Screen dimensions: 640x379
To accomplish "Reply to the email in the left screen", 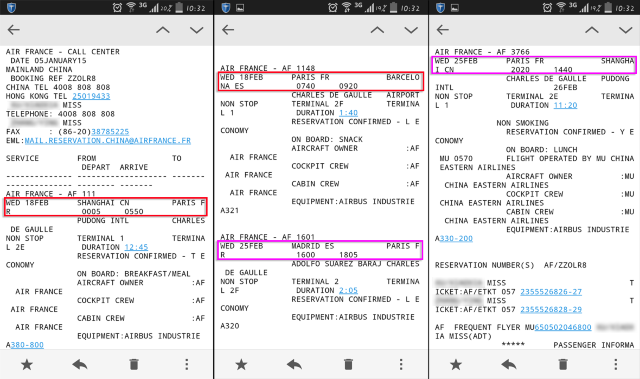I will tap(80, 364).
